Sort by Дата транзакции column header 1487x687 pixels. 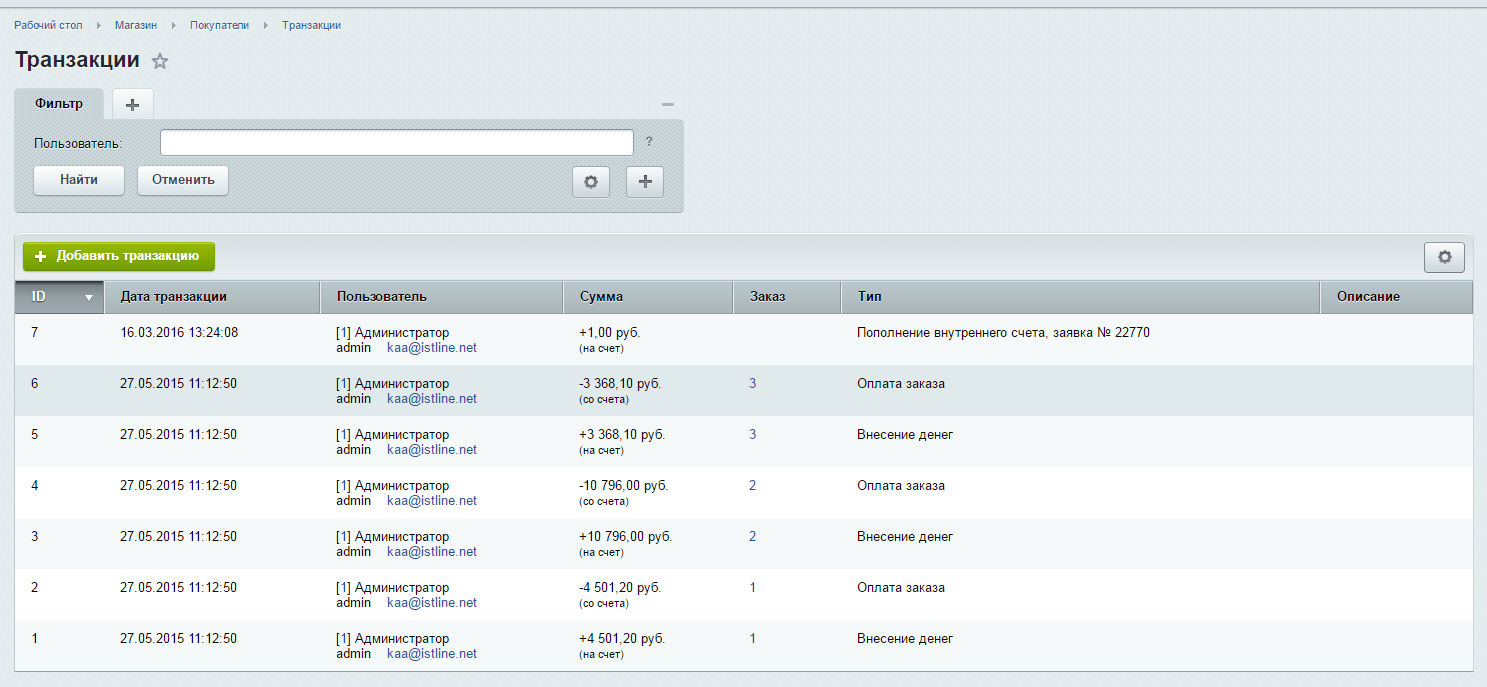coord(173,297)
